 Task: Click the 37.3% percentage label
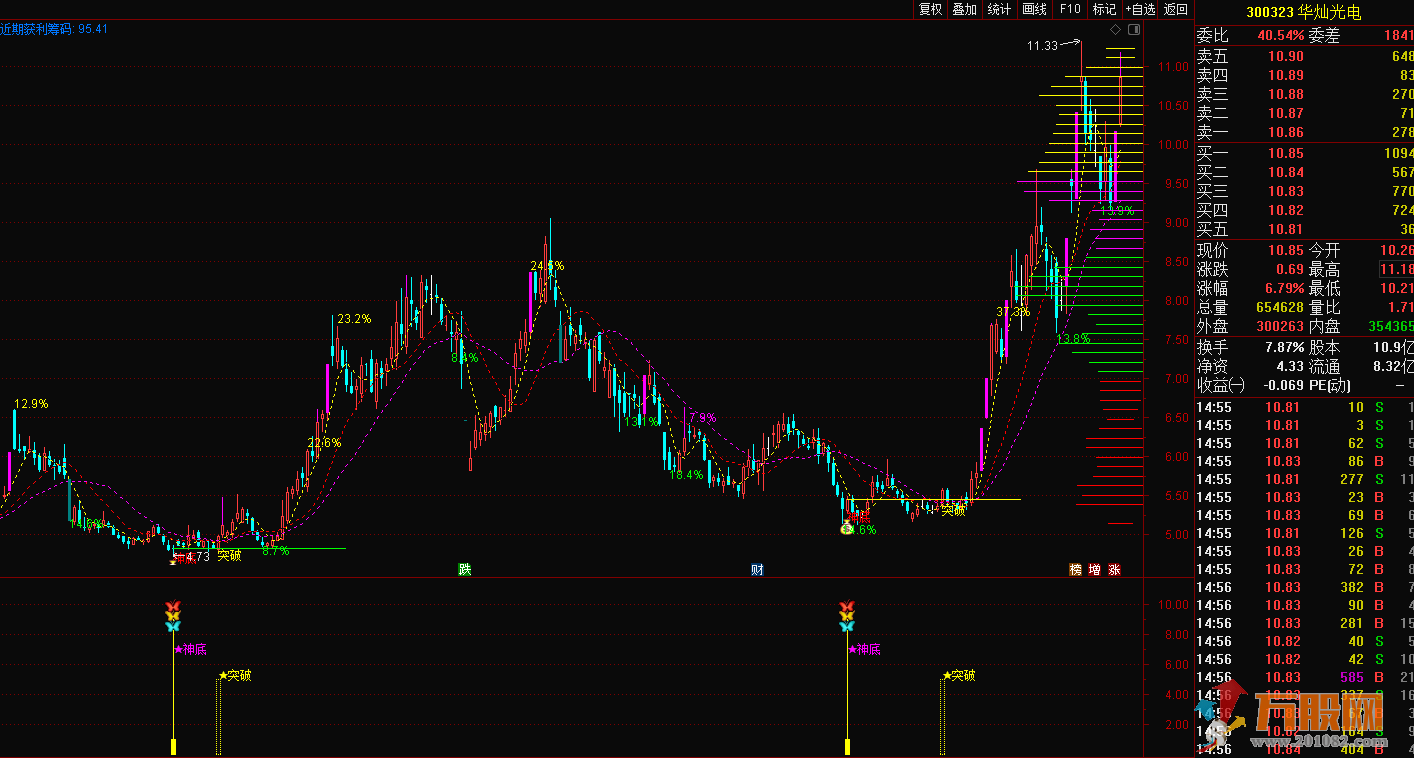click(x=1013, y=312)
